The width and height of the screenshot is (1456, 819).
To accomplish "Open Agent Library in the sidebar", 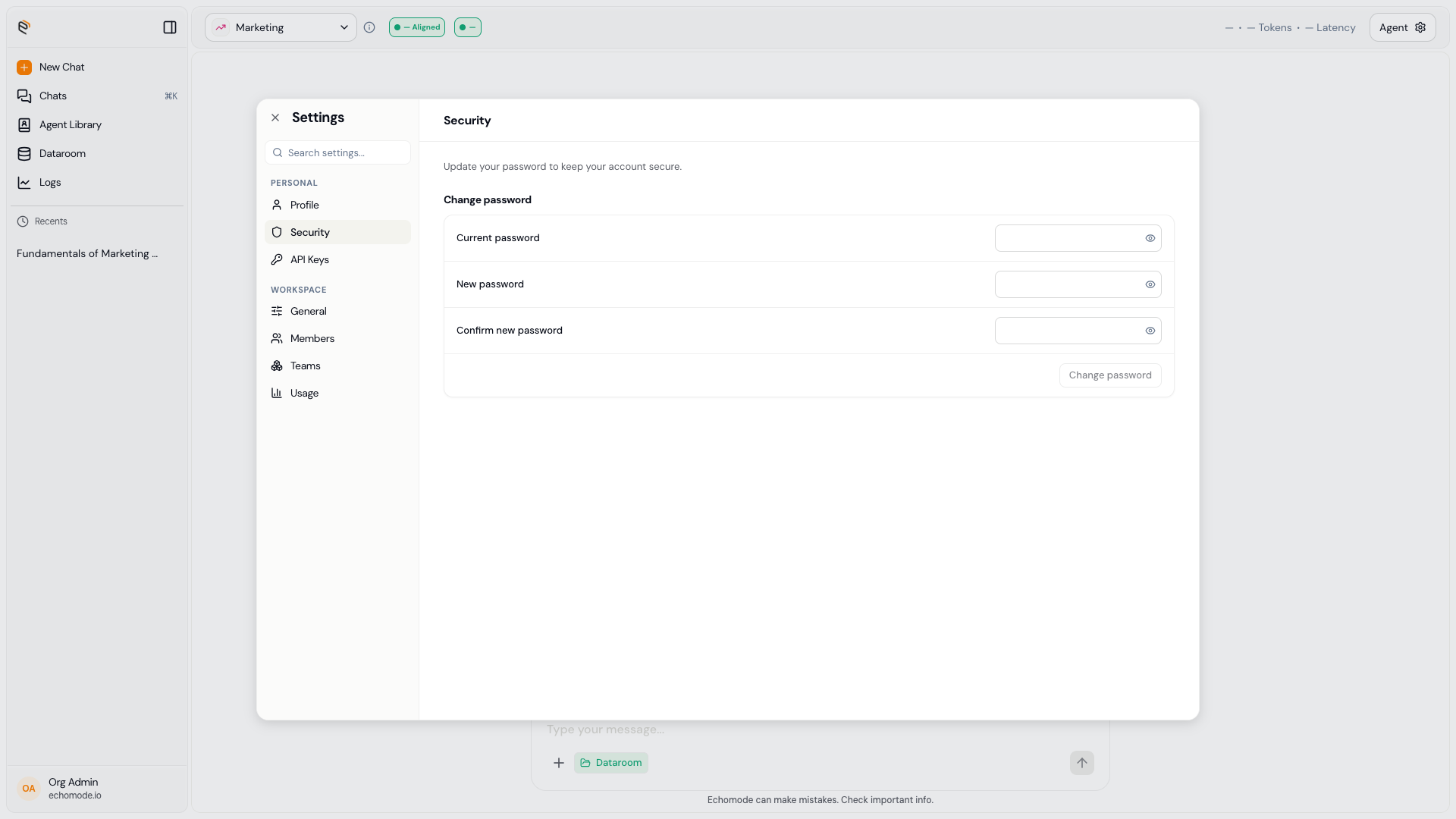I will (97, 125).
